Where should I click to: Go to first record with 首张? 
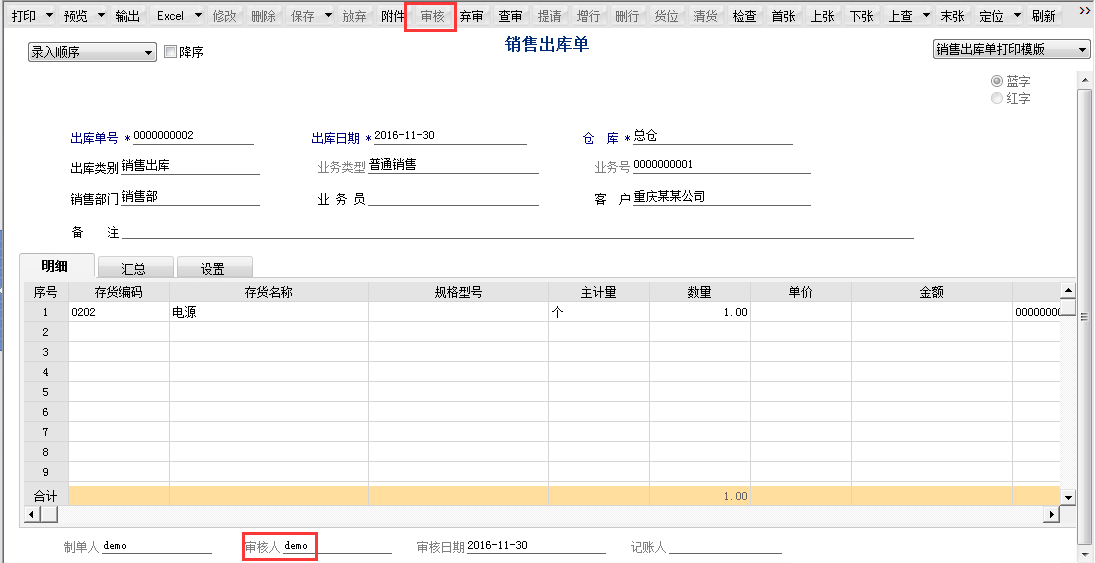783,16
